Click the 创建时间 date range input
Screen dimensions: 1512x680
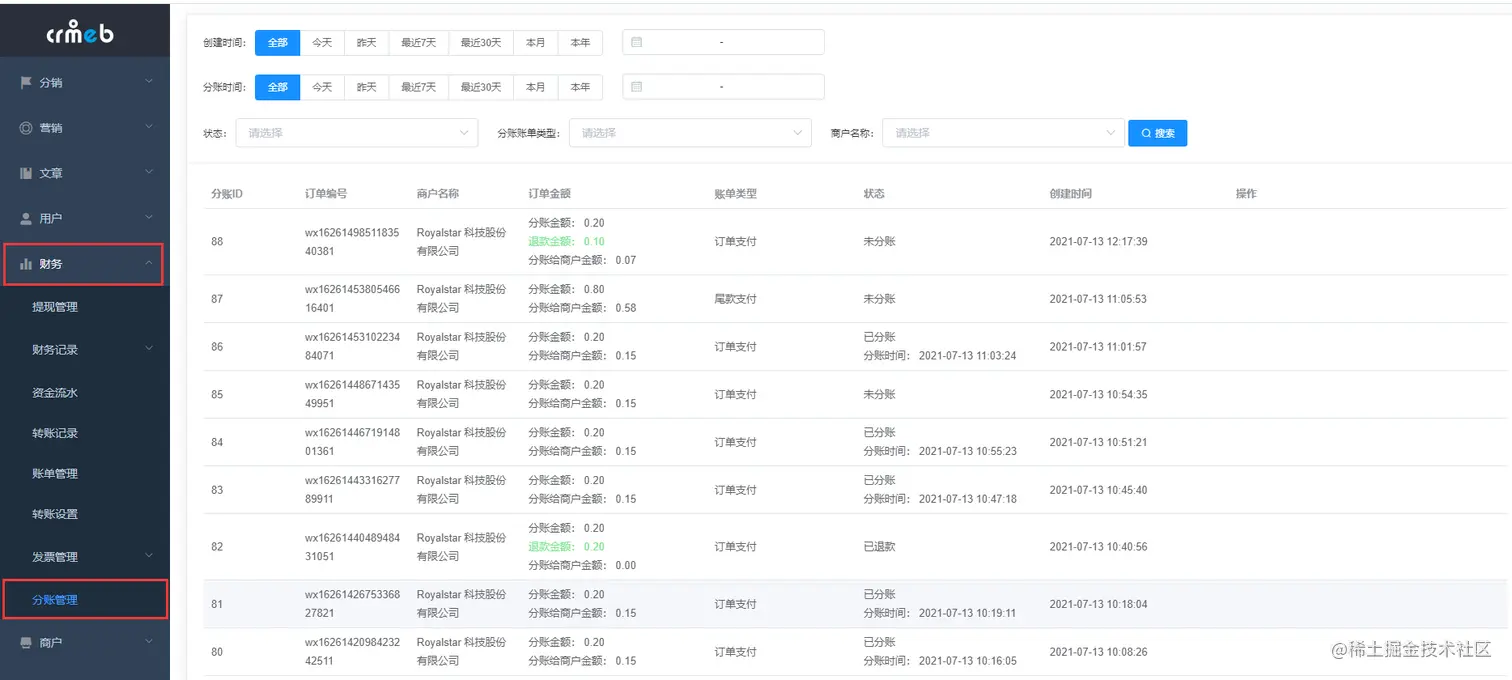723,42
